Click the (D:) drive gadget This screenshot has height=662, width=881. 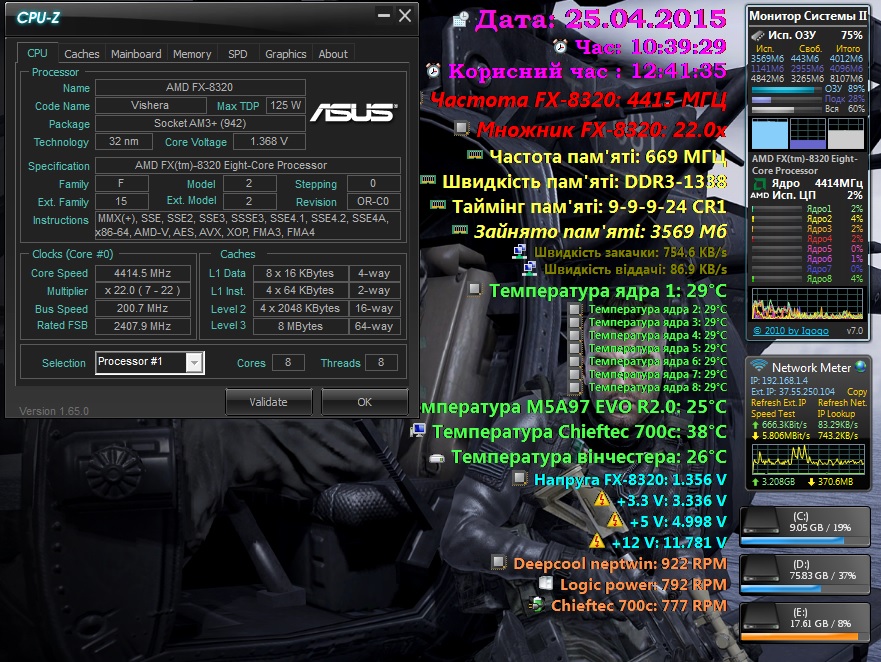[805, 575]
